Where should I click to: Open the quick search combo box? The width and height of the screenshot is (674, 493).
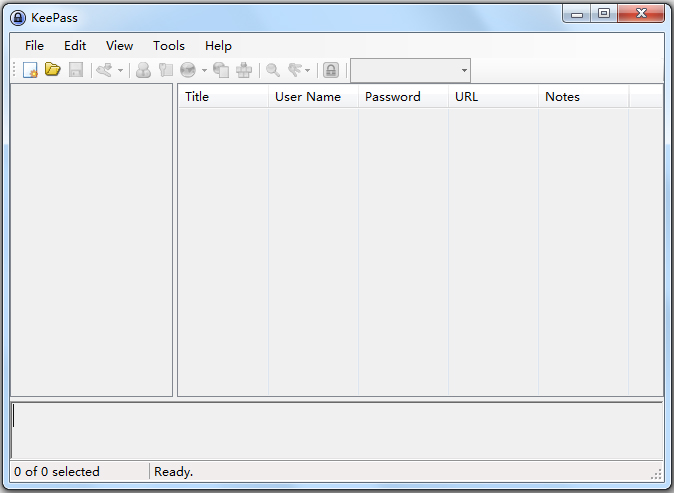coord(411,70)
